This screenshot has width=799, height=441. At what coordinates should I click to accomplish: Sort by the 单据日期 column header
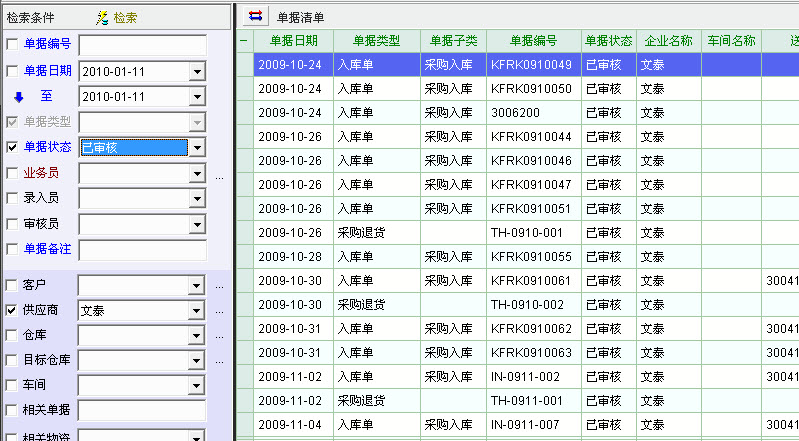point(293,41)
